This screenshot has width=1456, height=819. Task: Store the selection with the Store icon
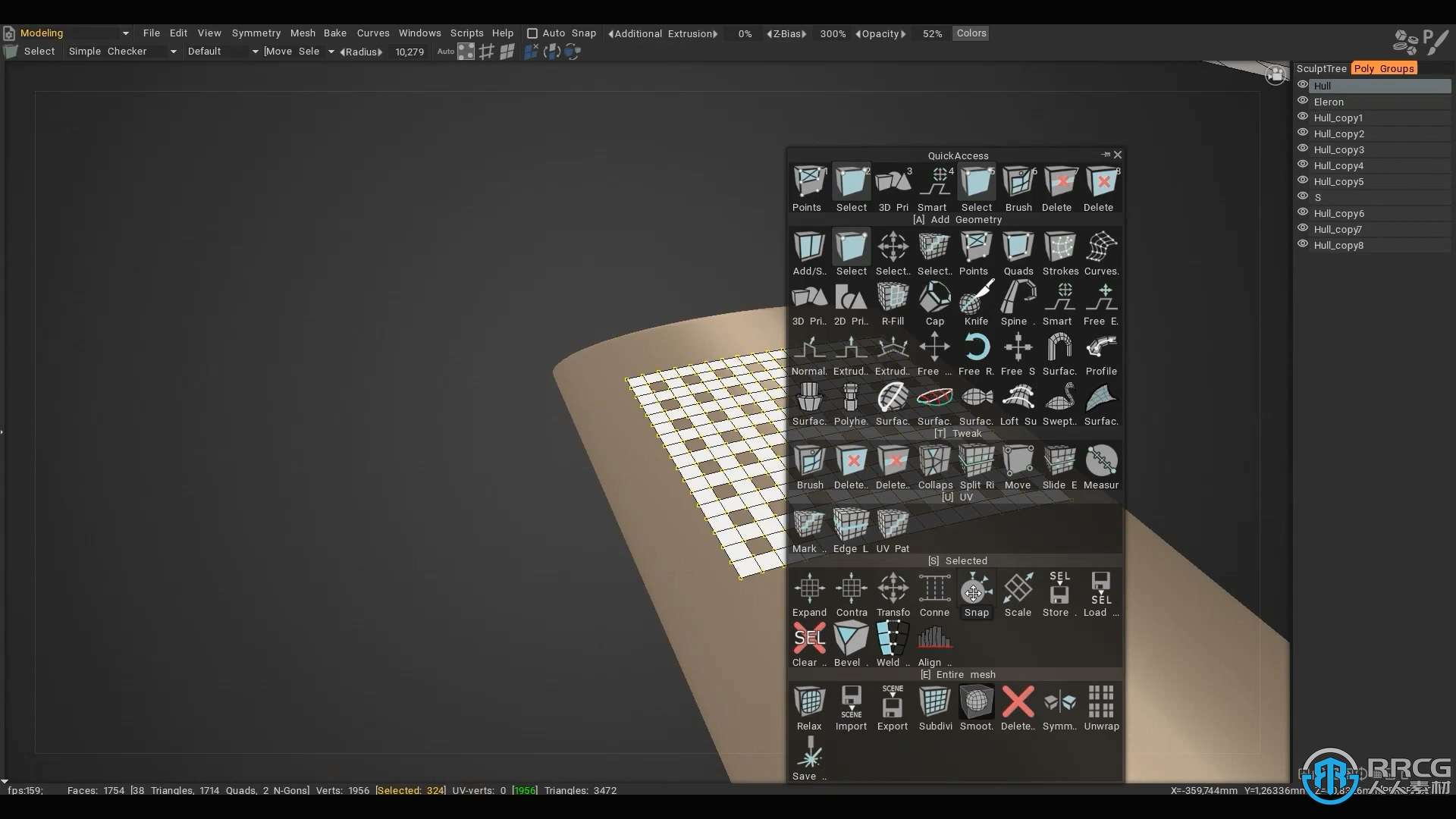point(1059,595)
